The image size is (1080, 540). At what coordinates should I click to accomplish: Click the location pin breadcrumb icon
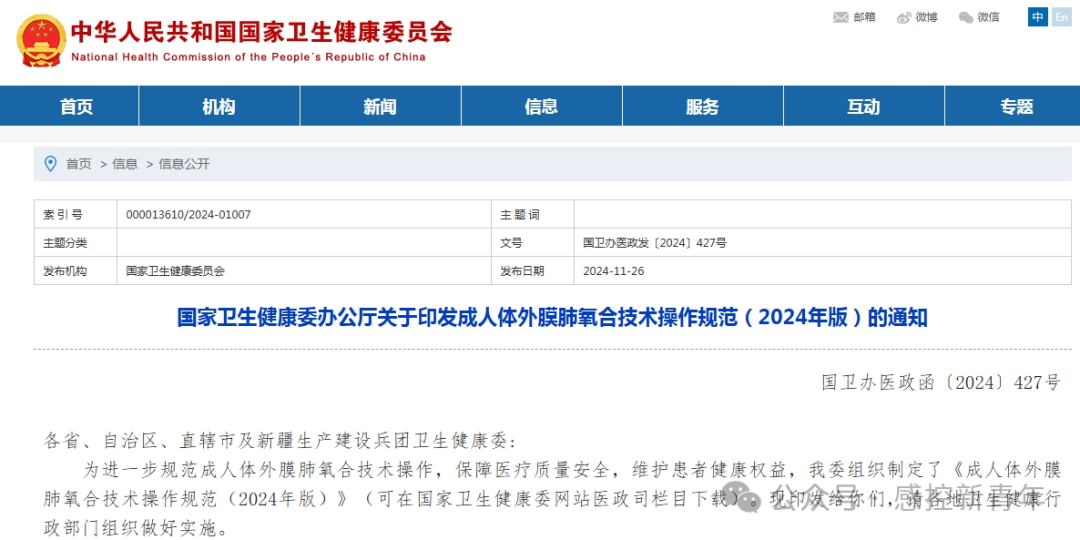click(x=50, y=164)
